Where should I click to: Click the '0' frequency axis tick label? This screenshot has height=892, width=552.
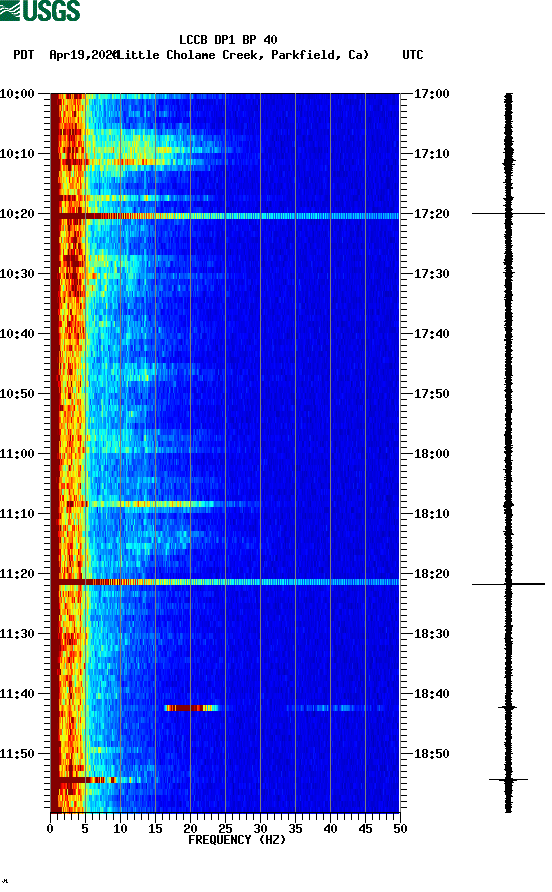pyautogui.click(x=50, y=829)
